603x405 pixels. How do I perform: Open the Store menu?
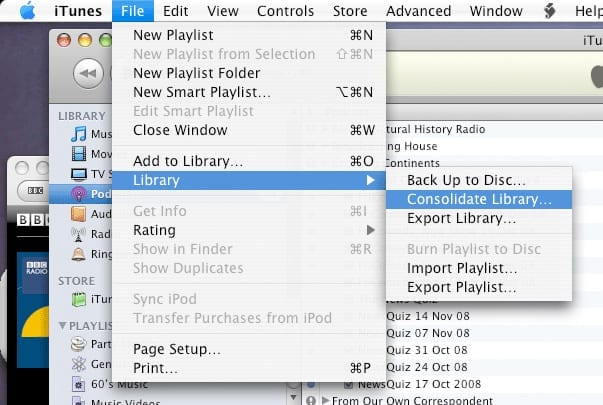[350, 11]
